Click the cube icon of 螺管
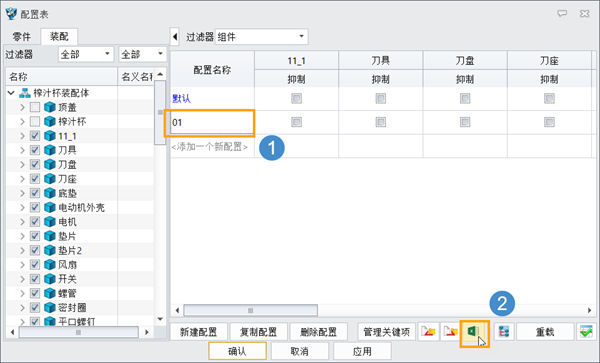The width and height of the screenshot is (600, 363). (x=50, y=293)
